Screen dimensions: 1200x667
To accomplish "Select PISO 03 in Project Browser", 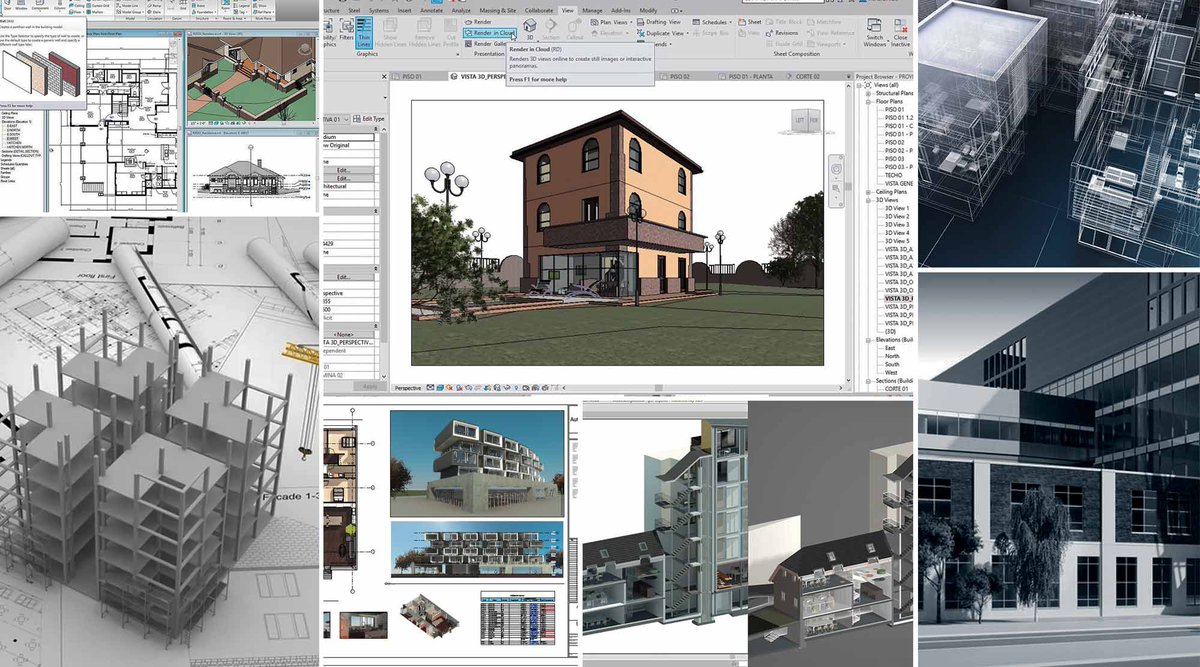I will [894, 158].
